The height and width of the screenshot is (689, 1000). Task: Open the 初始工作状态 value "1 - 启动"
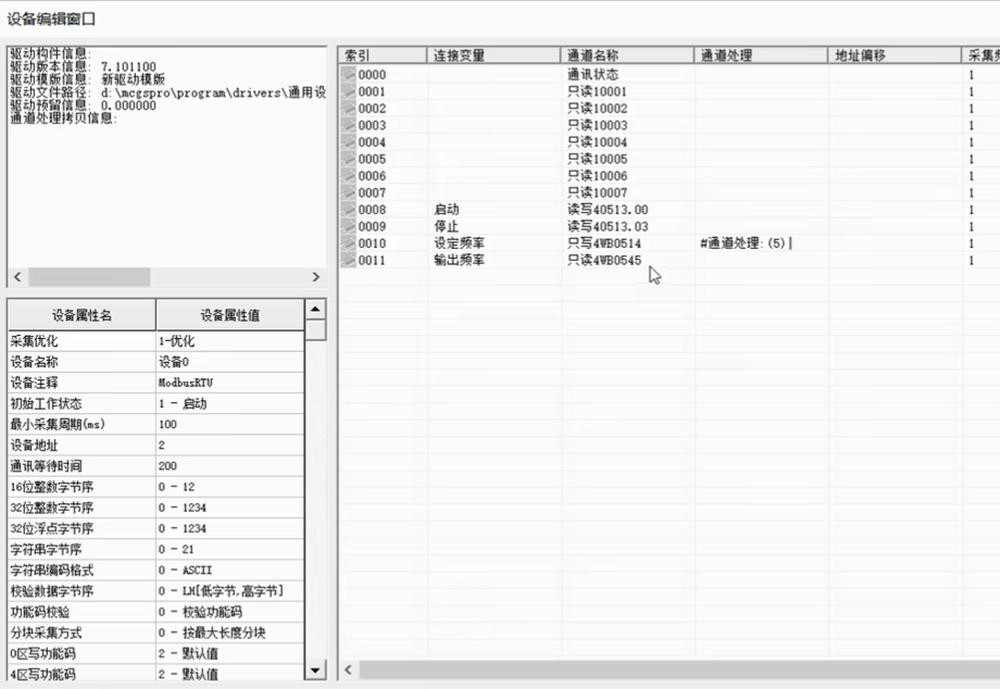pyautogui.click(x=228, y=404)
